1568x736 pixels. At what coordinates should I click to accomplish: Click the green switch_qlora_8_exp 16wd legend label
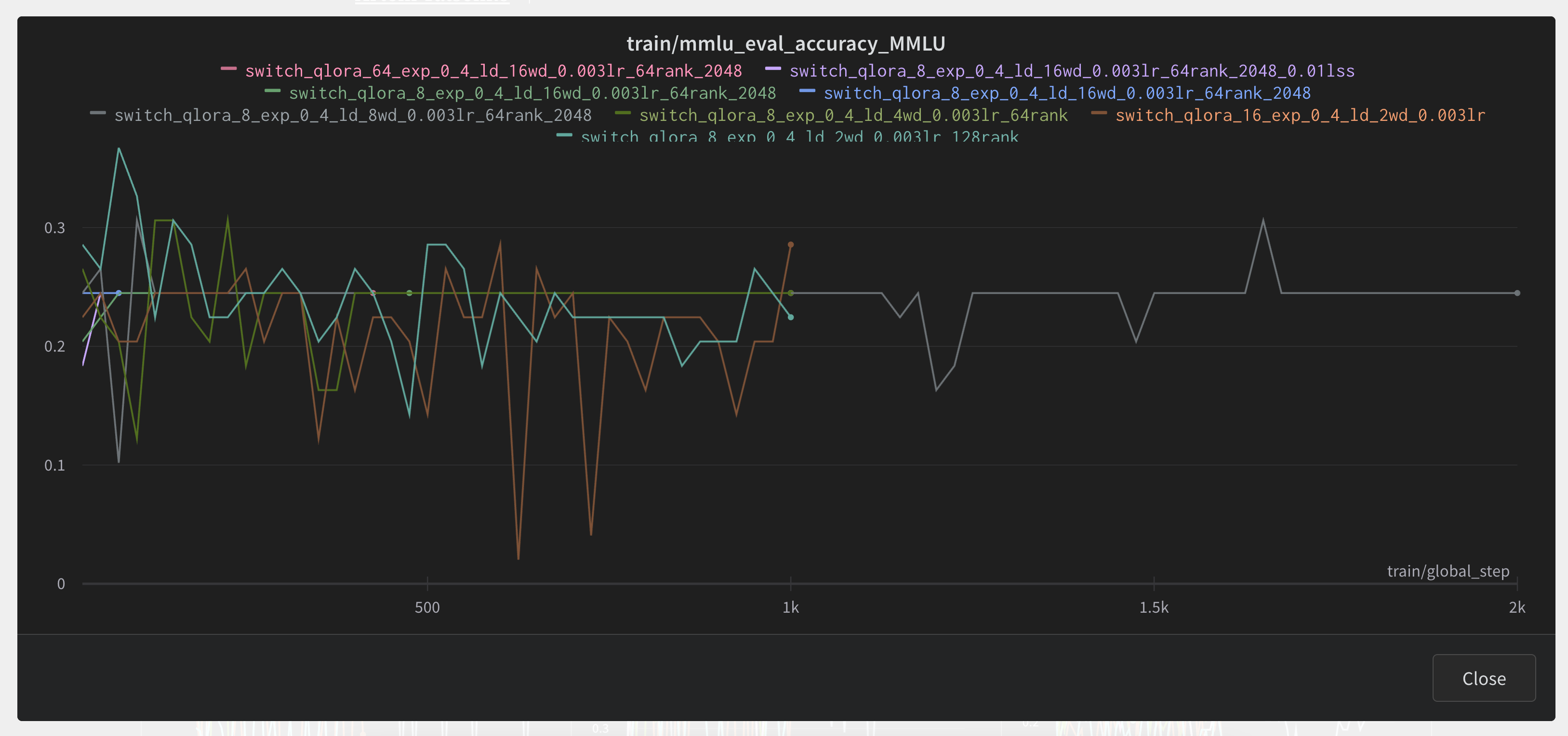coord(532,93)
